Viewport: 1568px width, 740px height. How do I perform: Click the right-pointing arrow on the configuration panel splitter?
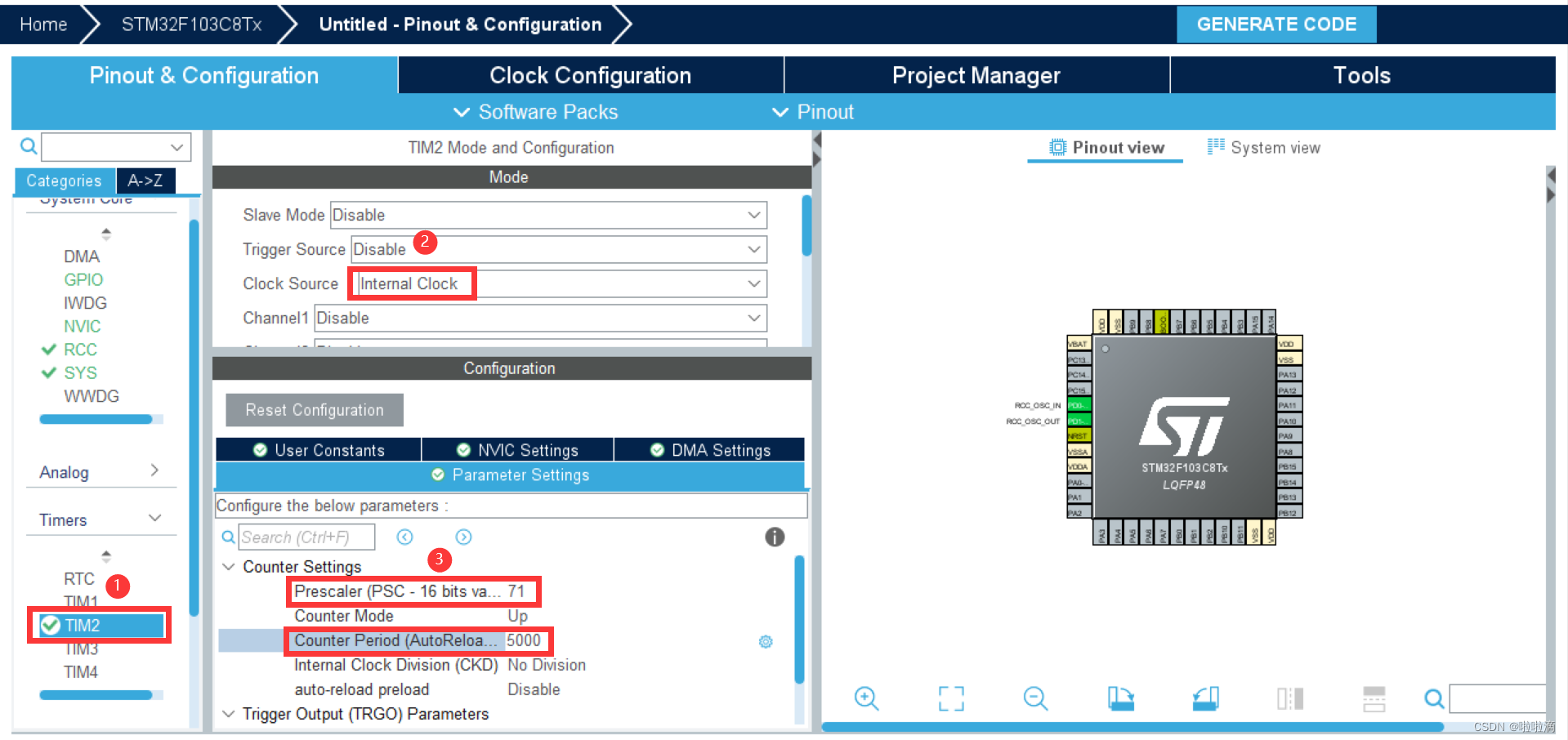tap(816, 158)
